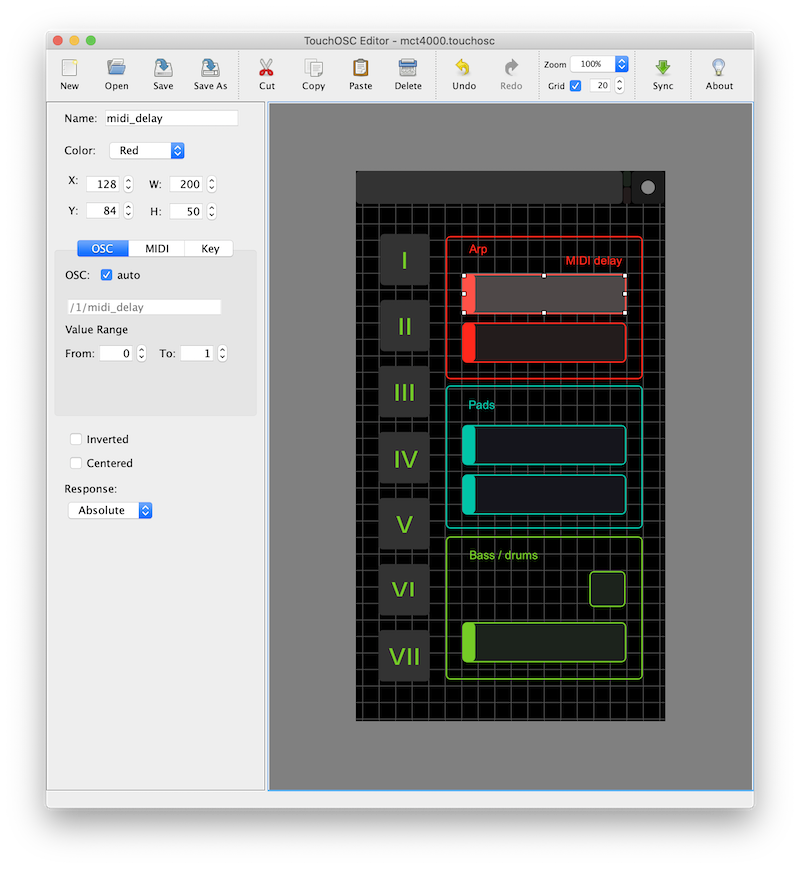Image resolution: width=800 pixels, height=869 pixels.
Task: Click the page I button in layout
Action: (x=404, y=260)
